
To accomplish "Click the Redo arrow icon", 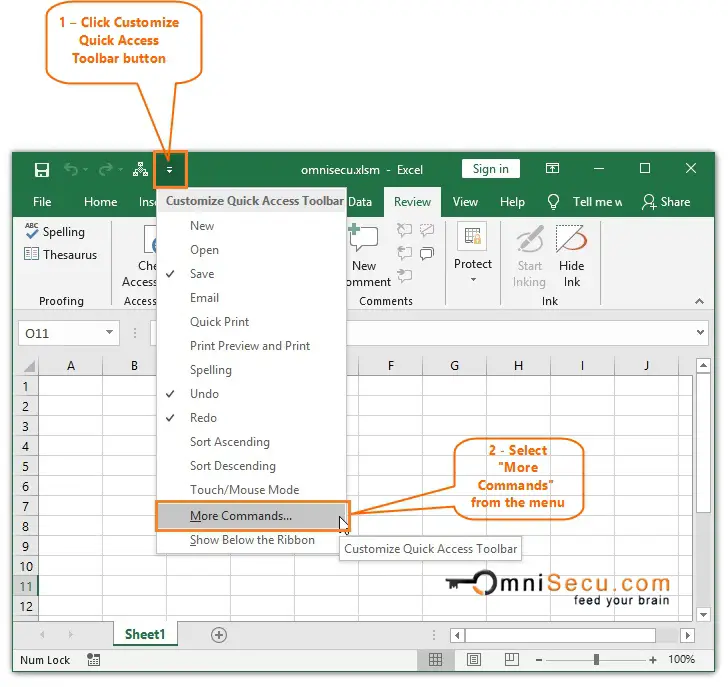I will pos(105,170).
